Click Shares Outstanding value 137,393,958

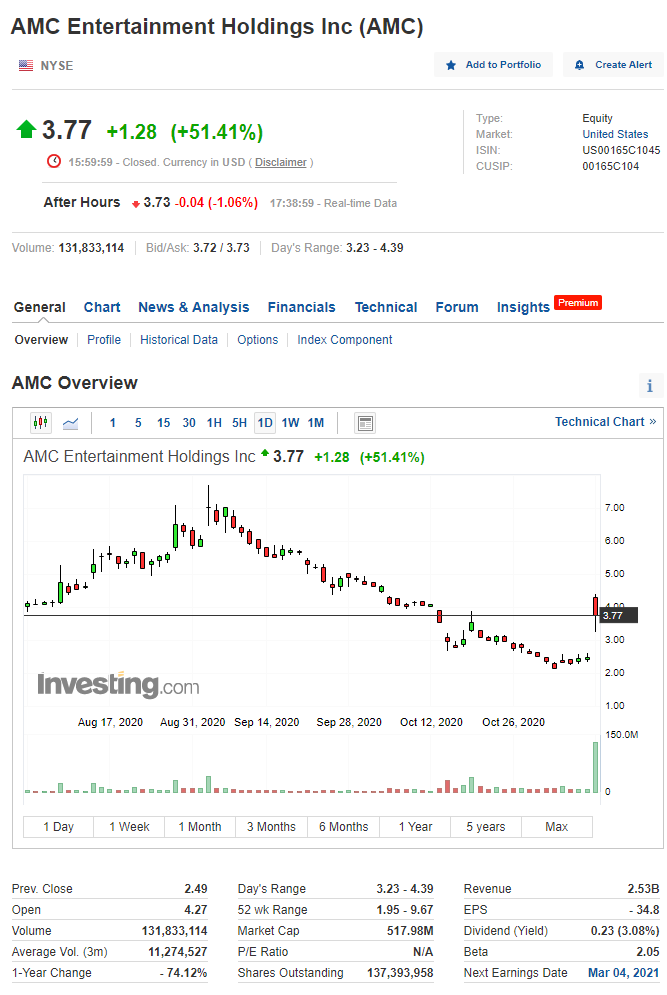tap(400, 973)
